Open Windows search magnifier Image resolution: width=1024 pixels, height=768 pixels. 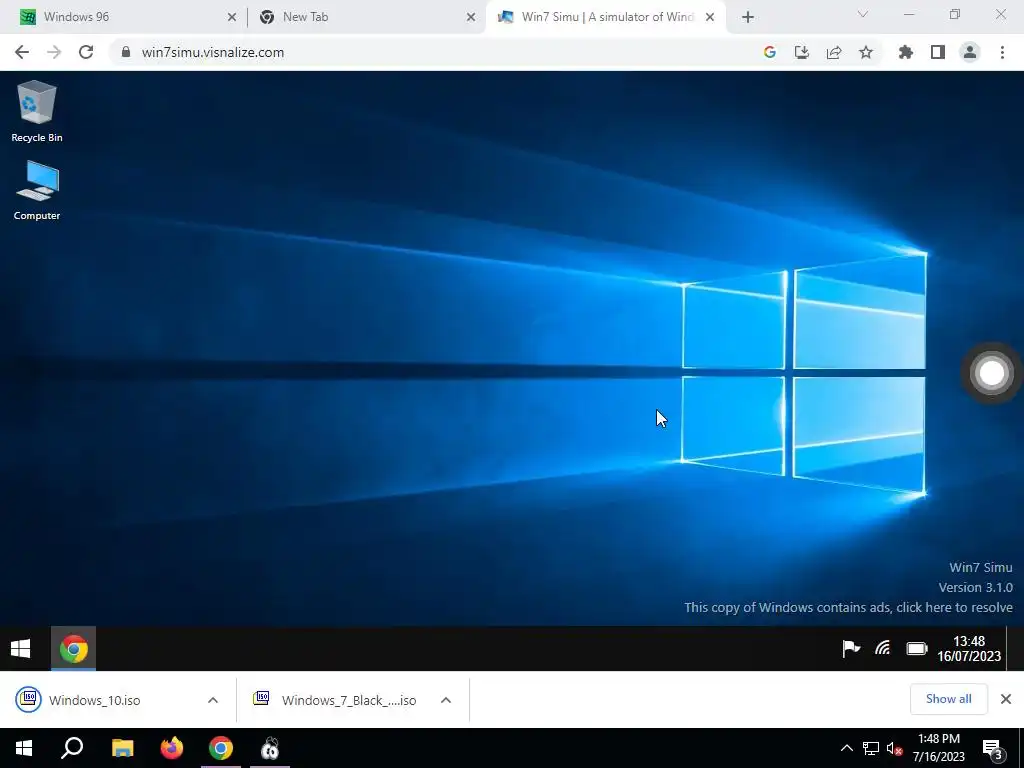pyautogui.click(x=72, y=748)
